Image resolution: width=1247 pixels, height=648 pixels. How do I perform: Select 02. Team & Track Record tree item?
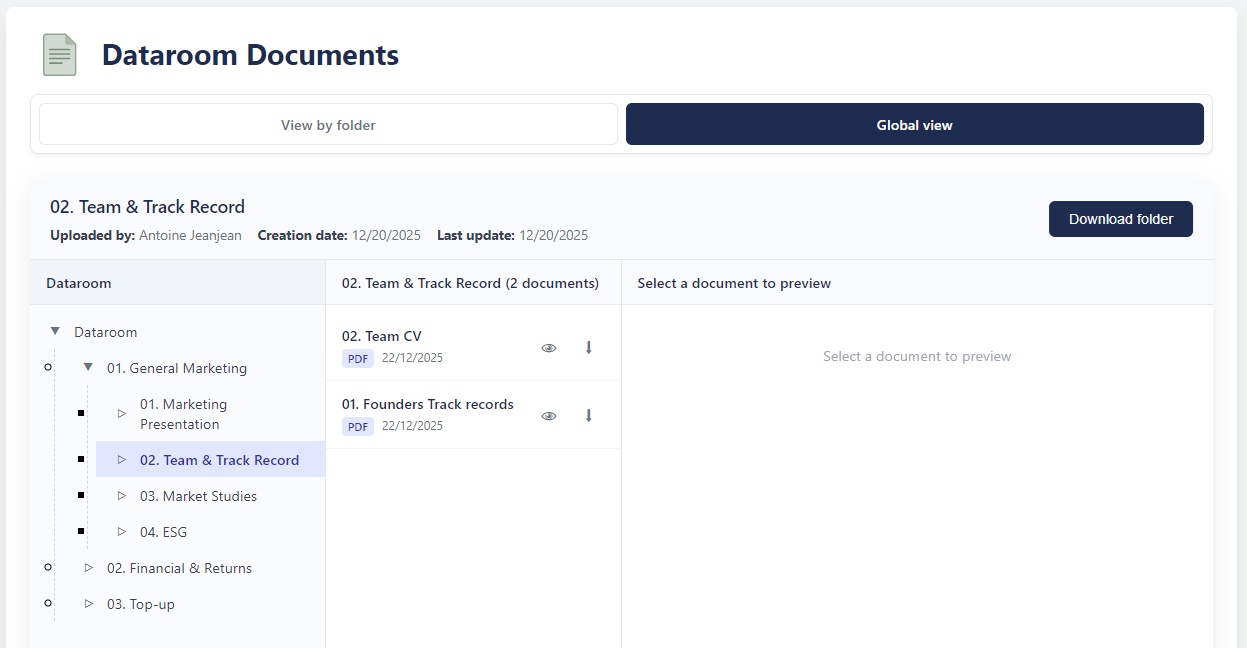click(219, 460)
